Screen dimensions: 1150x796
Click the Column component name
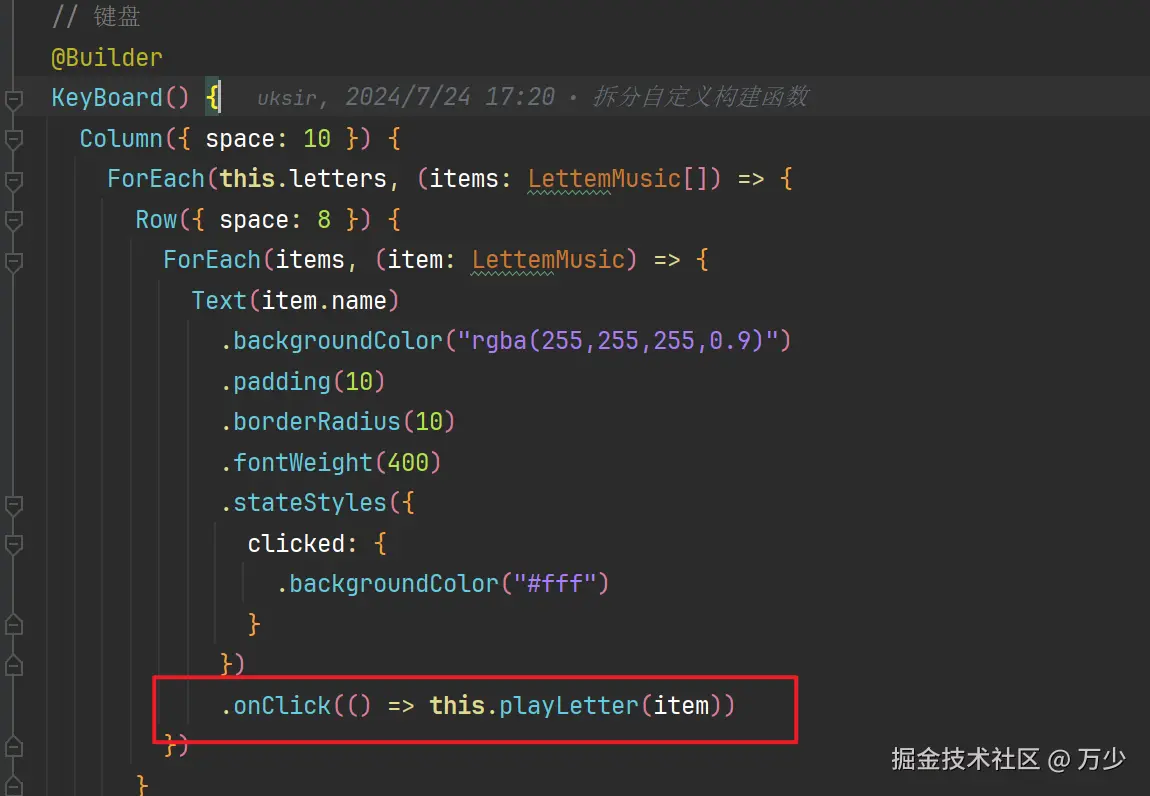pyautogui.click(x=121, y=138)
